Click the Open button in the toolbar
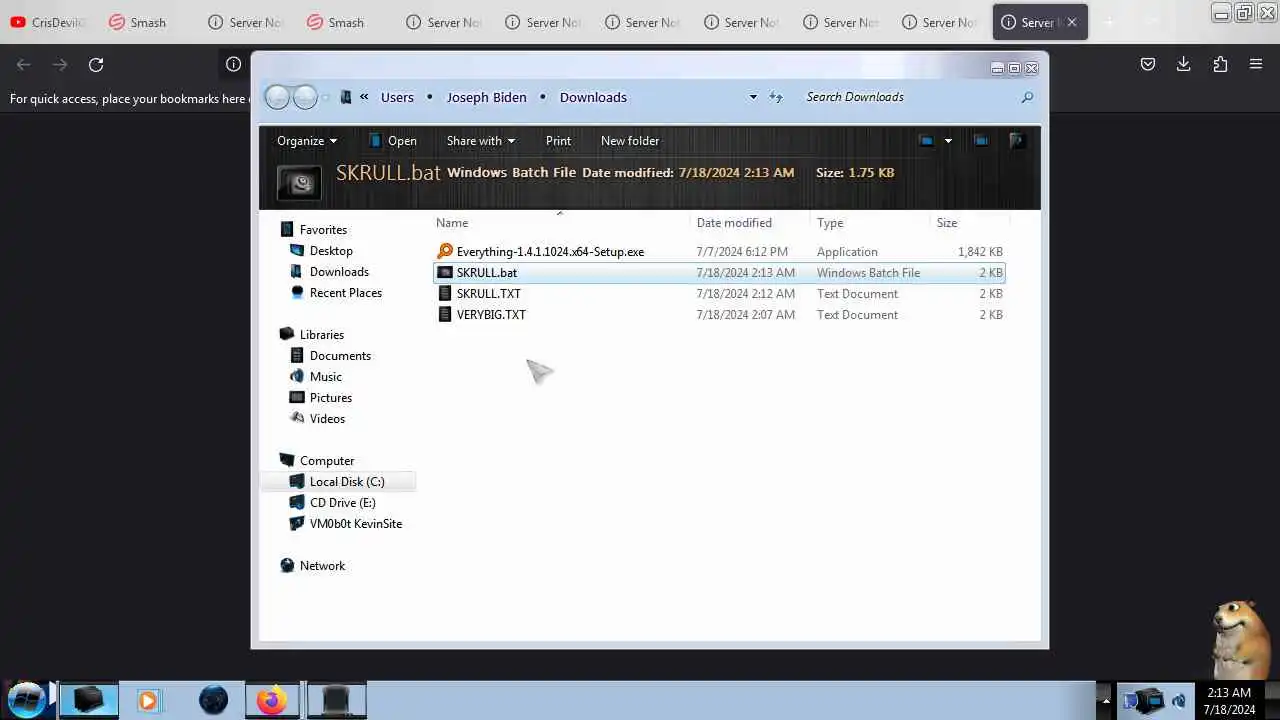Viewport: 1280px width, 720px height. (392, 141)
